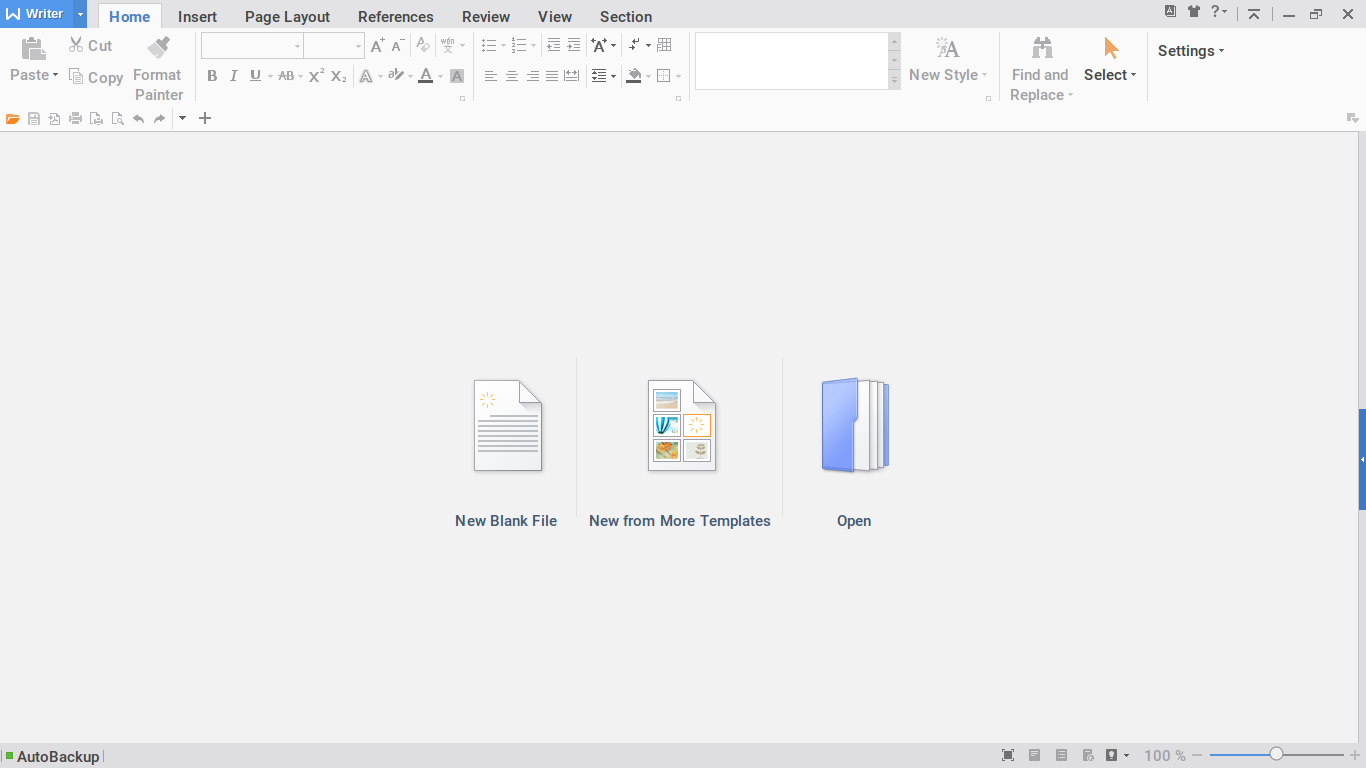Click the orange open-folder icon in quick access bar

click(13, 119)
